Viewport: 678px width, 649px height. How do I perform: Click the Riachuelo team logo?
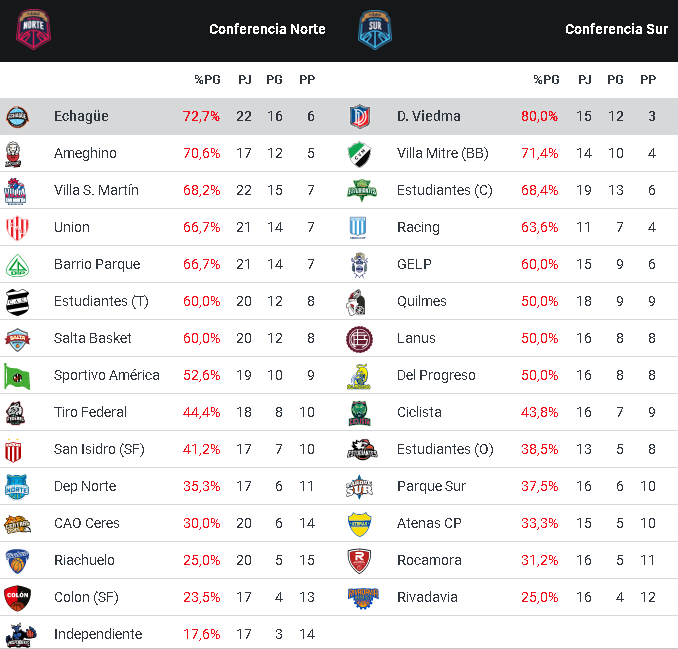coord(17,560)
